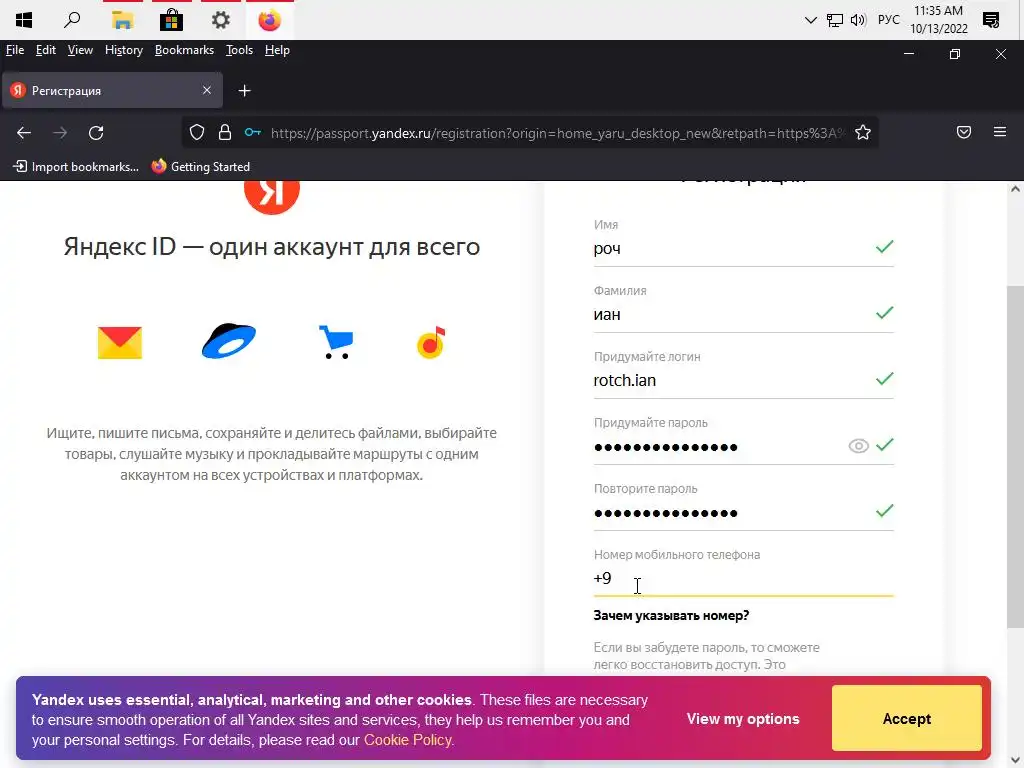Click the address bar URL

point(558,133)
